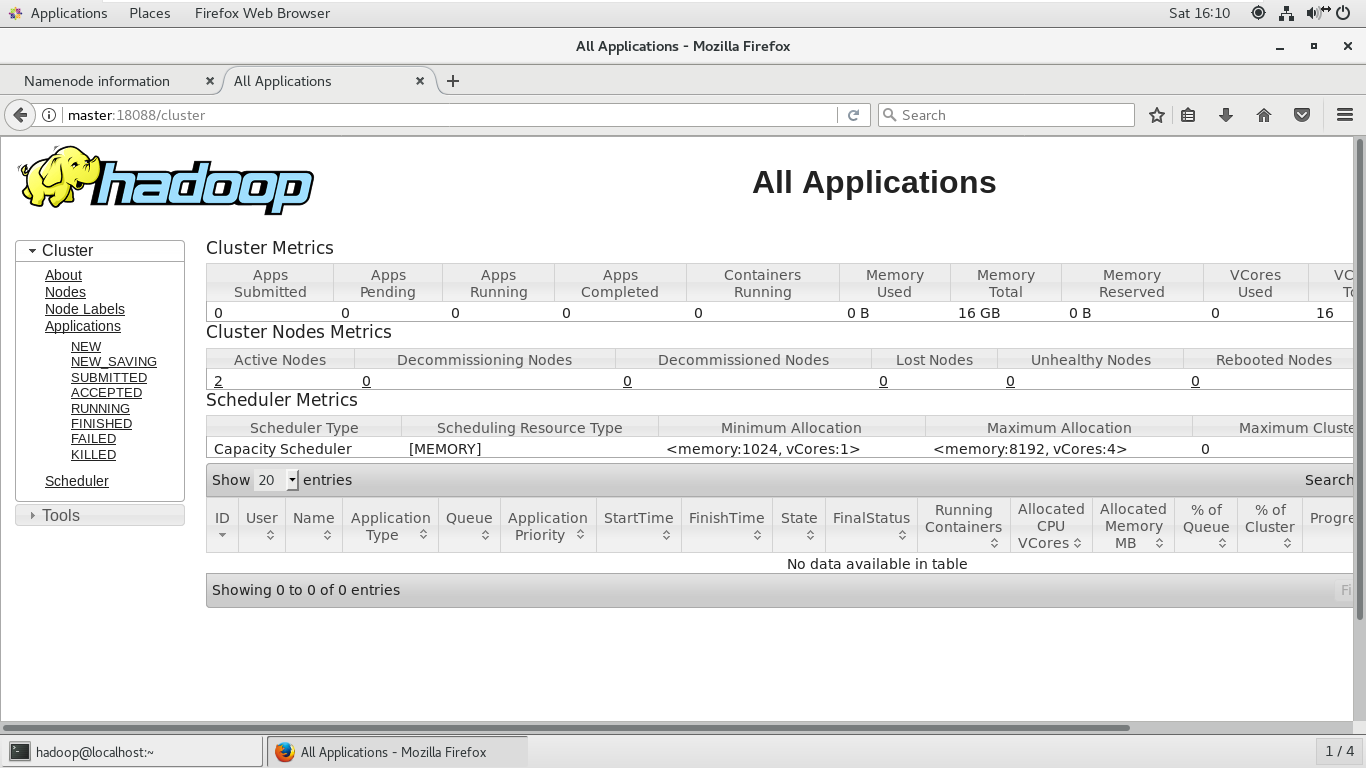Click the Firefox Search box

pyautogui.click(x=1006, y=115)
